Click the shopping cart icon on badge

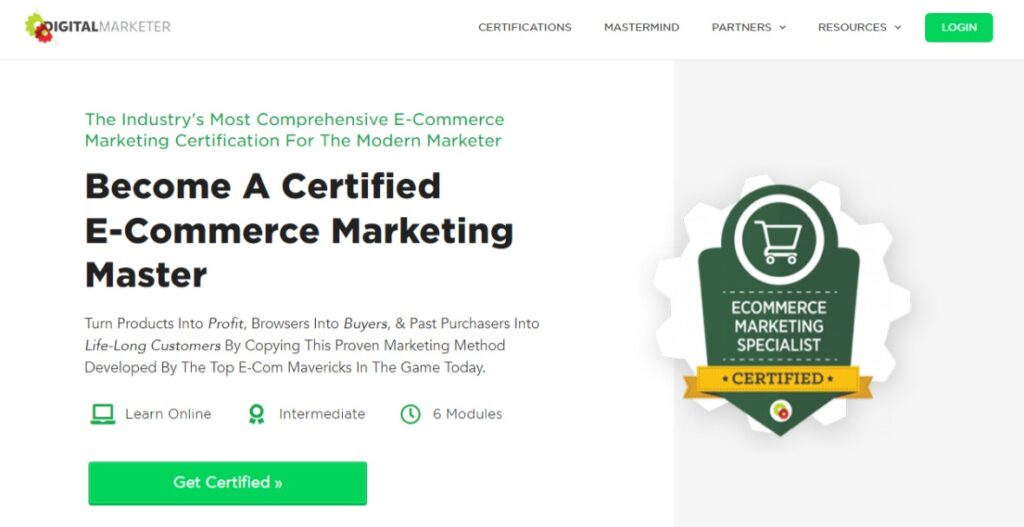[778, 241]
